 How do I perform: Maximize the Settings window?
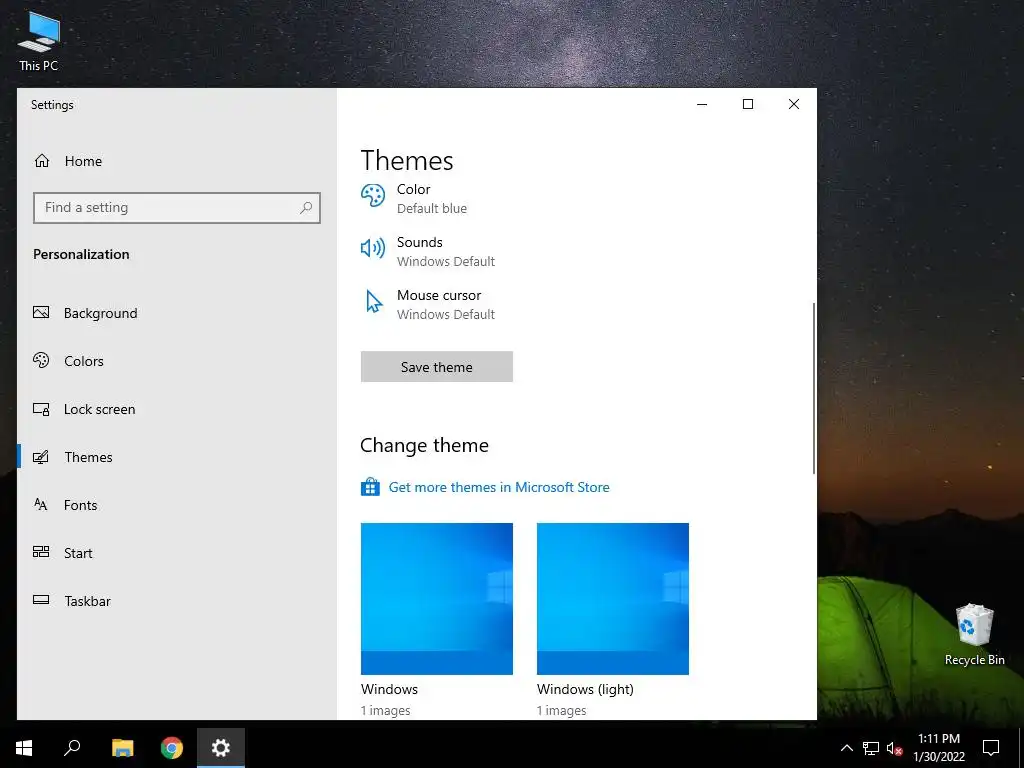click(748, 104)
